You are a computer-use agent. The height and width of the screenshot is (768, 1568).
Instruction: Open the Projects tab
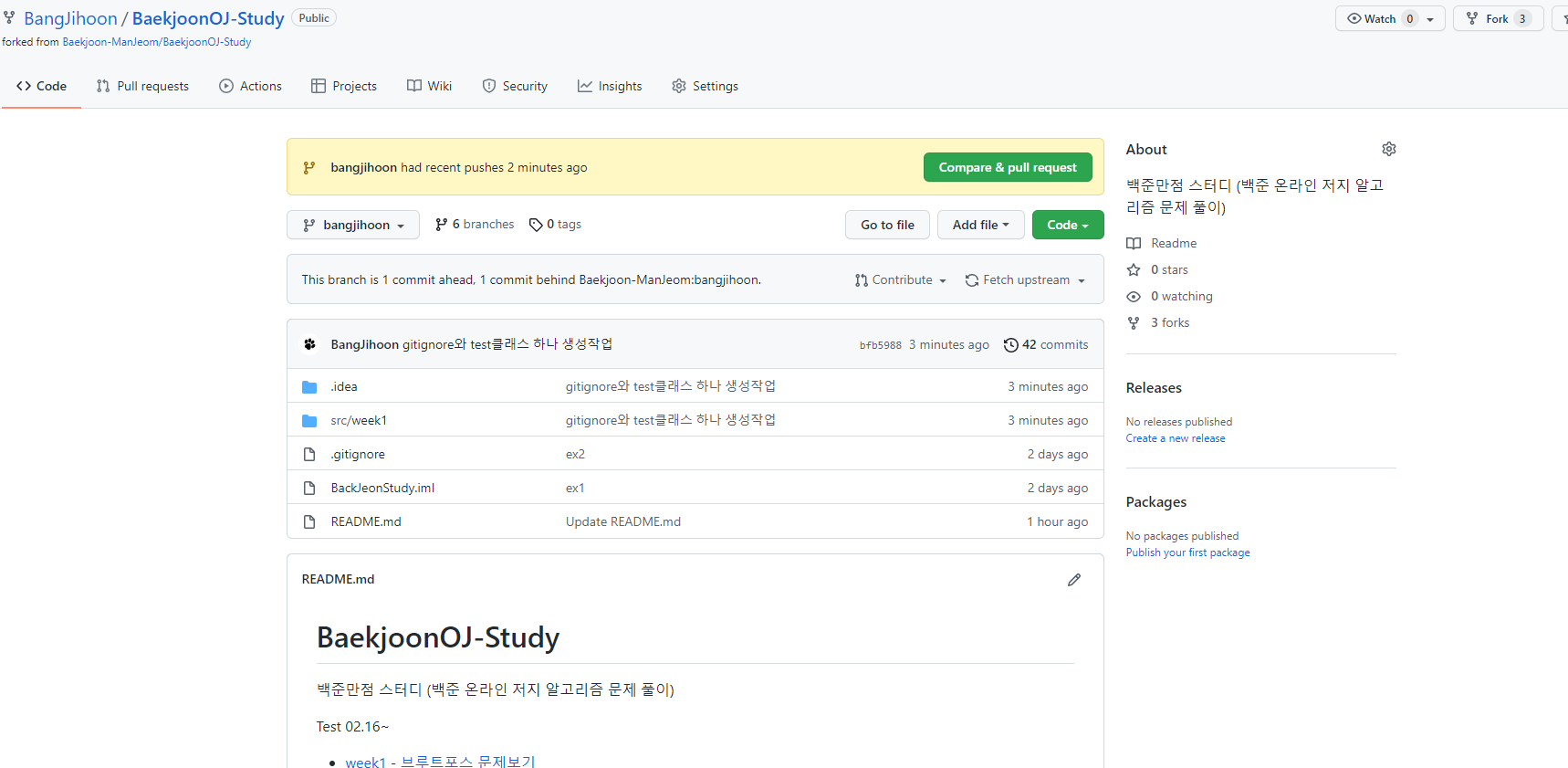pyautogui.click(x=344, y=86)
